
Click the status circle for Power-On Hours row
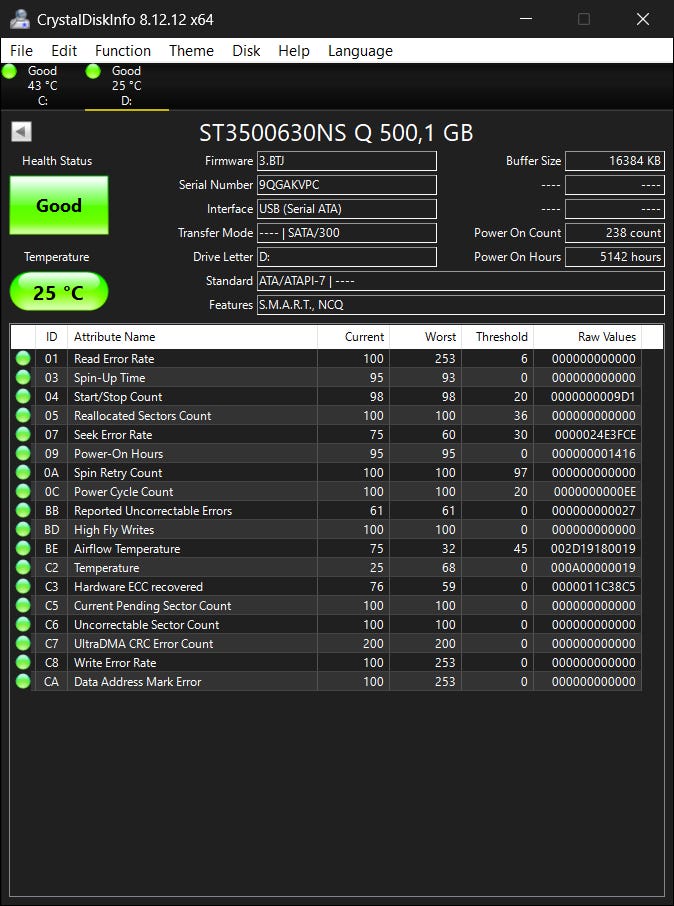(x=23, y=454)
